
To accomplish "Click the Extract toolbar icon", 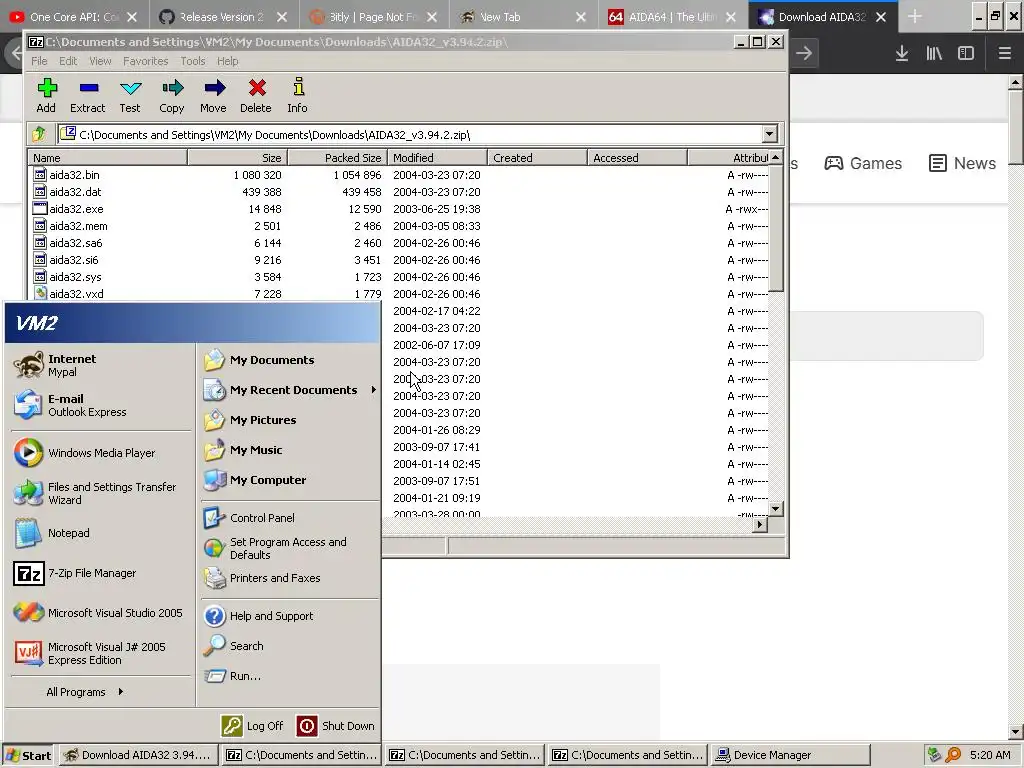I will pos(88,95).
